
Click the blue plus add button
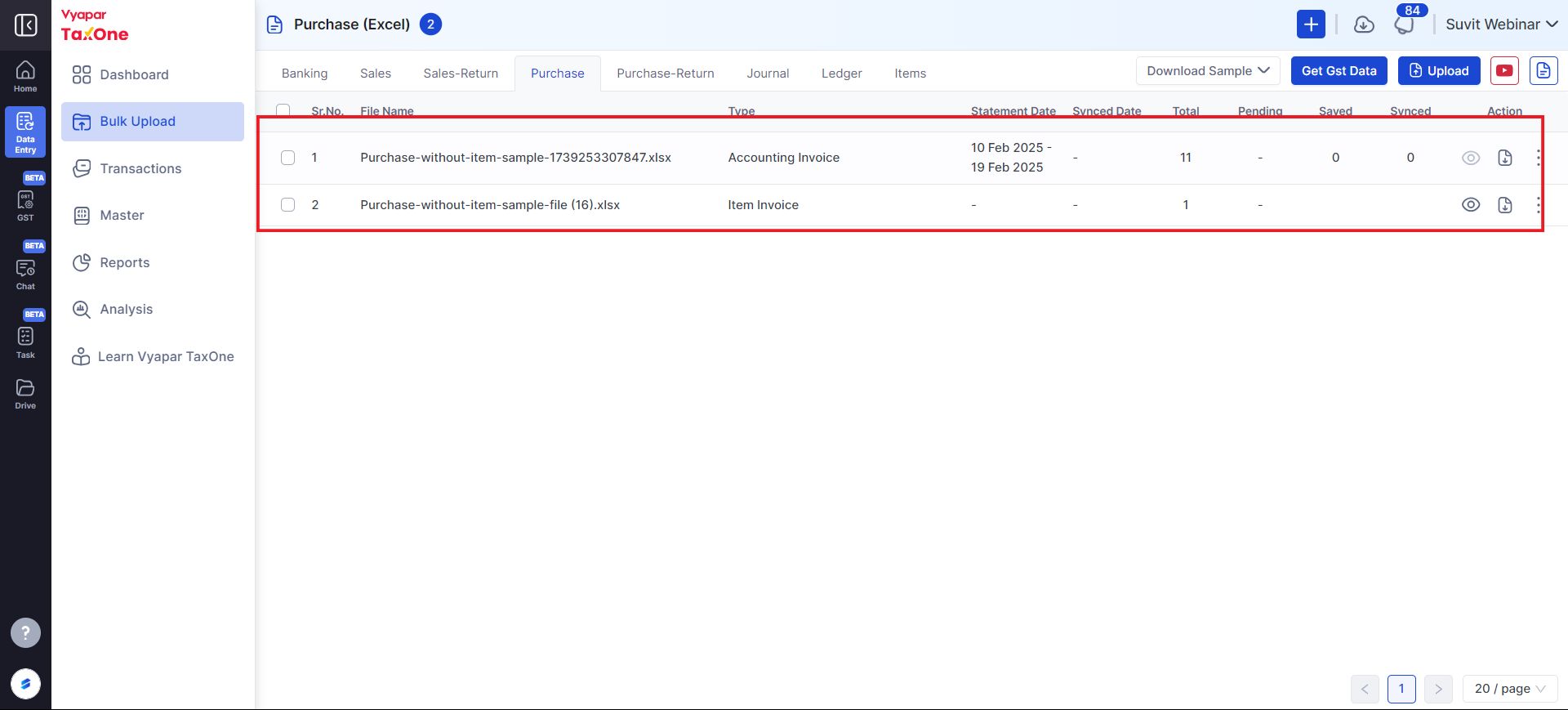[x=1311, y=25]
